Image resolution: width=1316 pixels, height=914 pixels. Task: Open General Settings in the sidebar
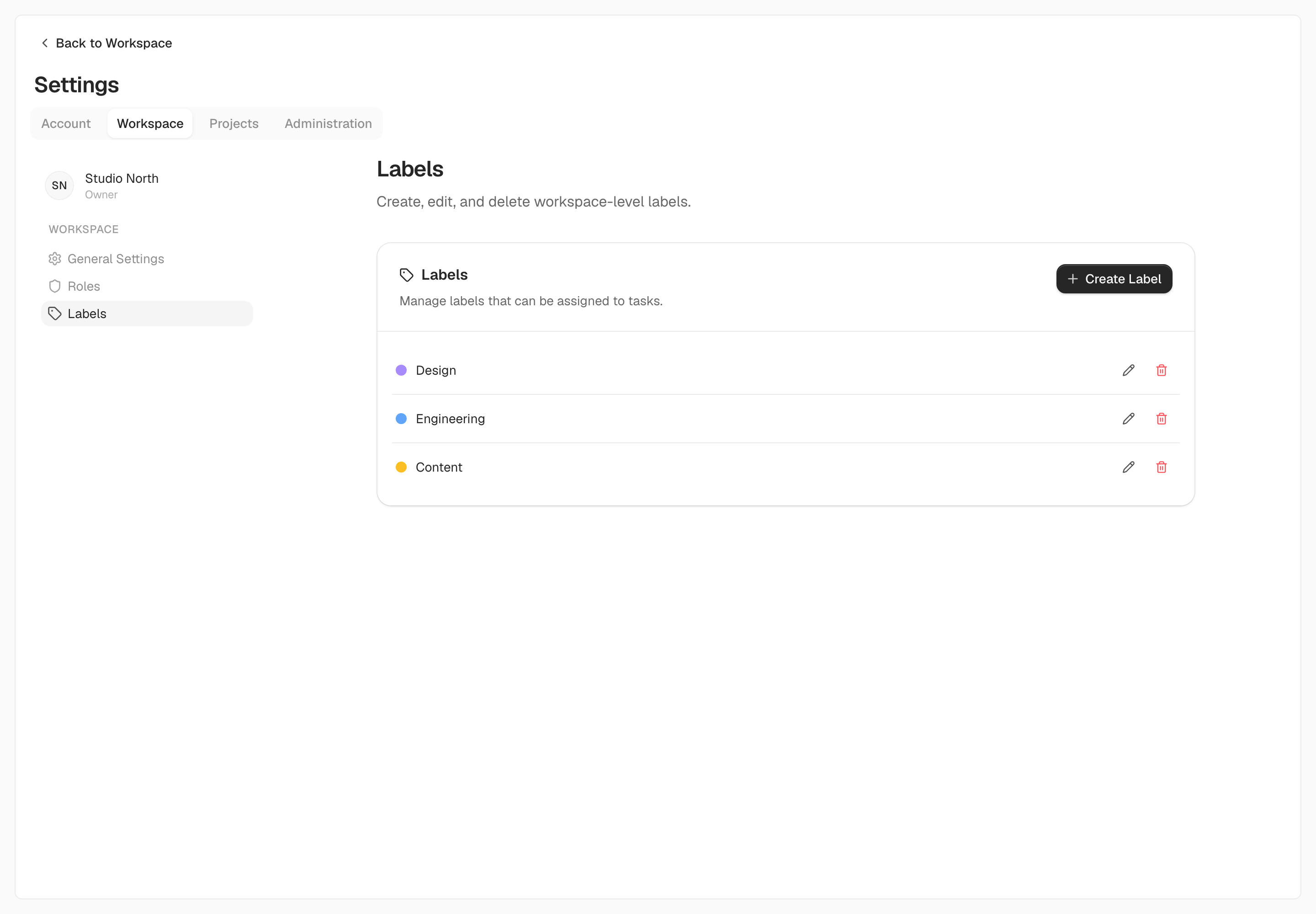[x=147, y=259]
